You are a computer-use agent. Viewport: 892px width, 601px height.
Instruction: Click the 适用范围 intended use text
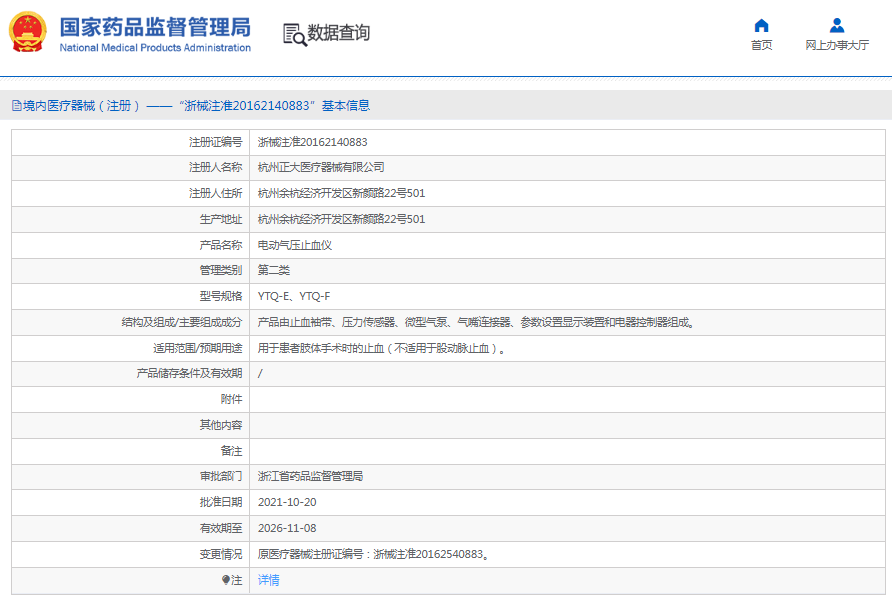[382, 348]
